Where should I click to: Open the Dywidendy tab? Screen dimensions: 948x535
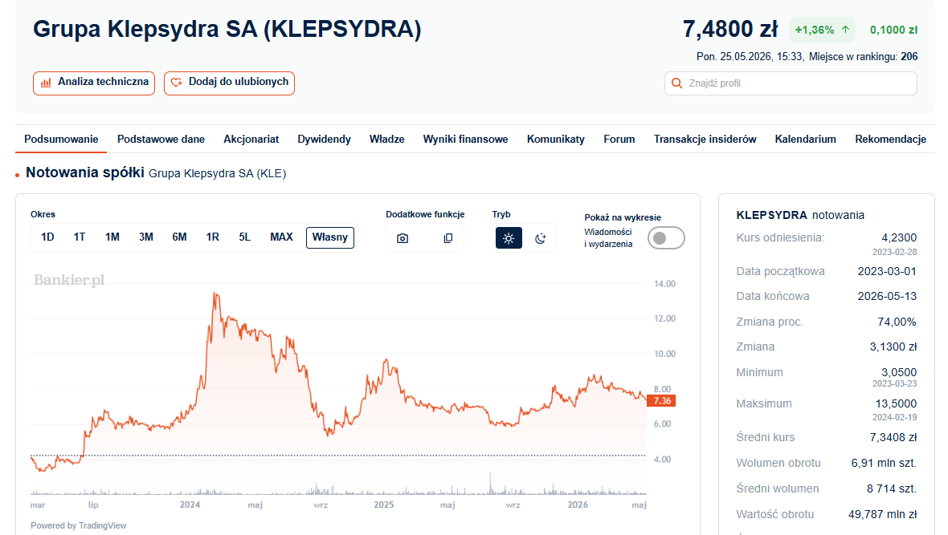tap(324, 139)
